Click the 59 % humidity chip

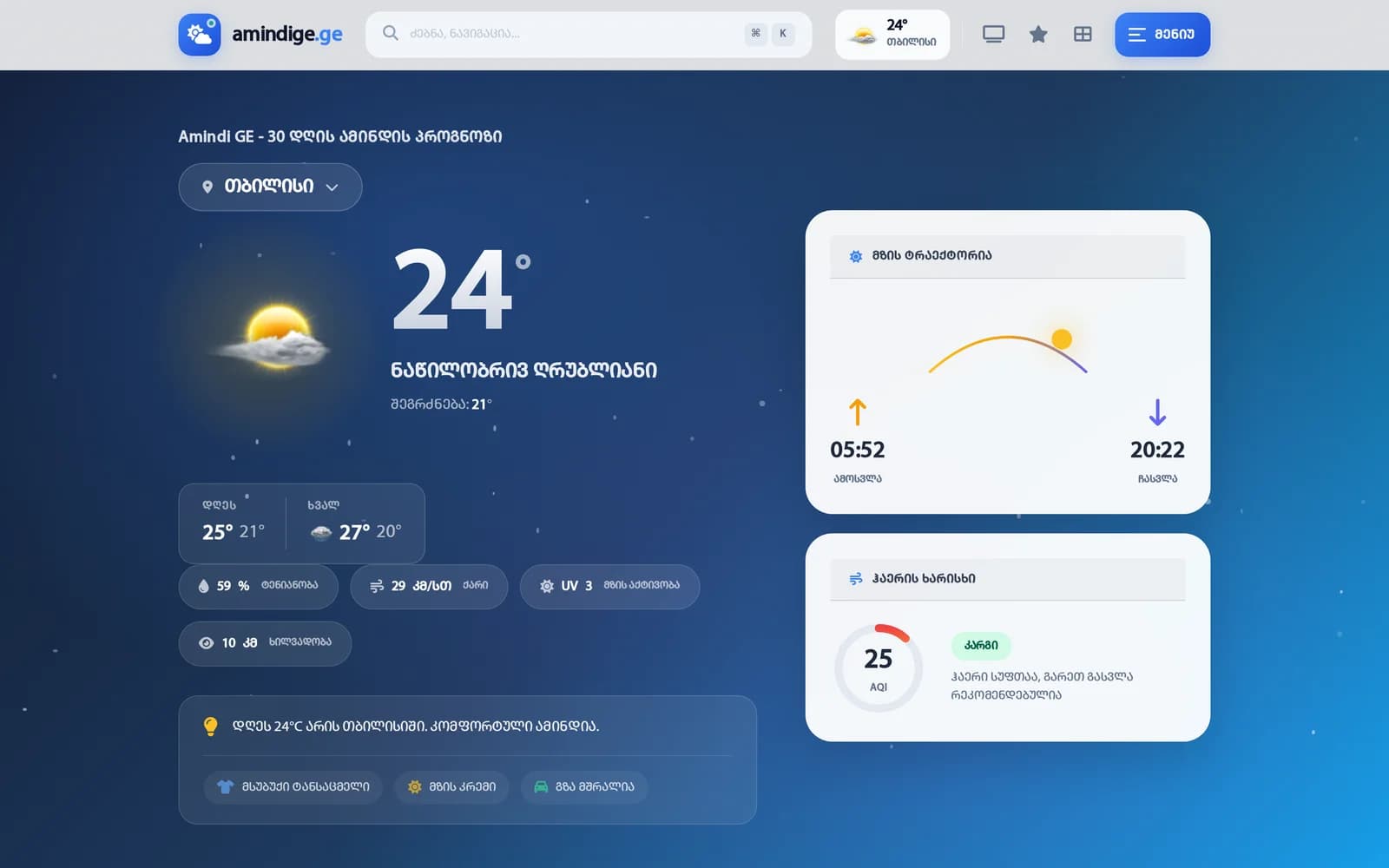[x=258, y=587]
